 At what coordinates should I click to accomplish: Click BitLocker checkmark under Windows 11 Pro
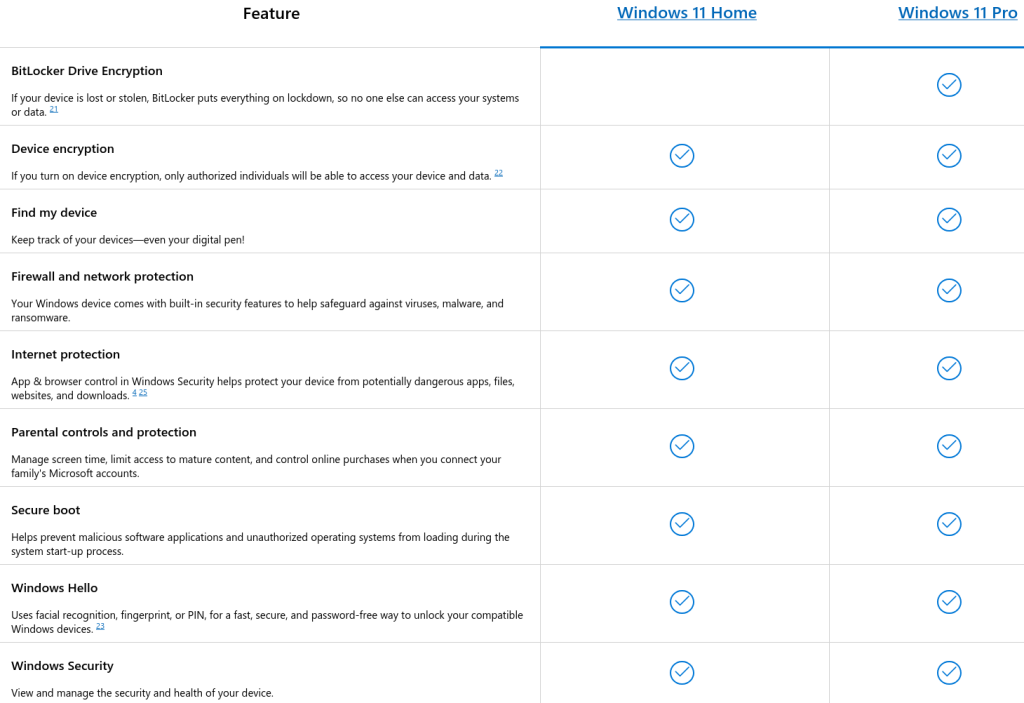[949, 85]
